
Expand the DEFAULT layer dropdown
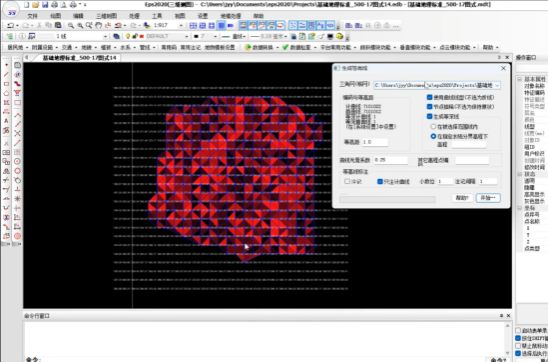(187, 36)
